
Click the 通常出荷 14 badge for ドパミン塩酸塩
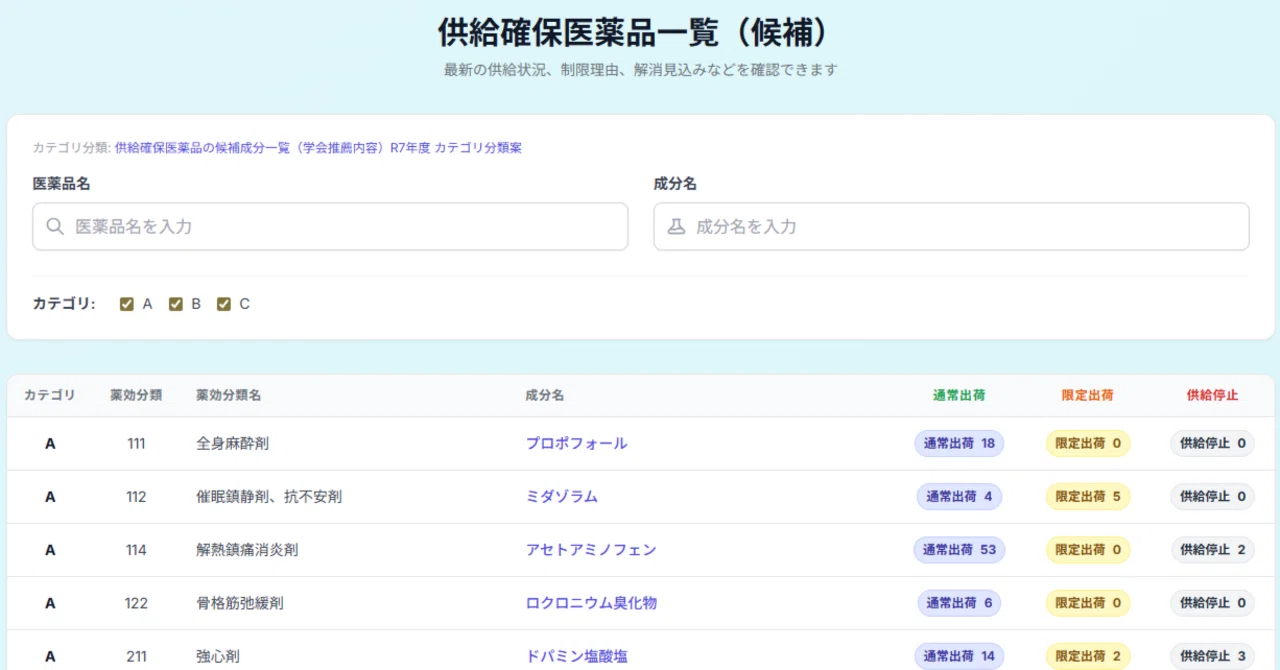[x=959, y=656]
